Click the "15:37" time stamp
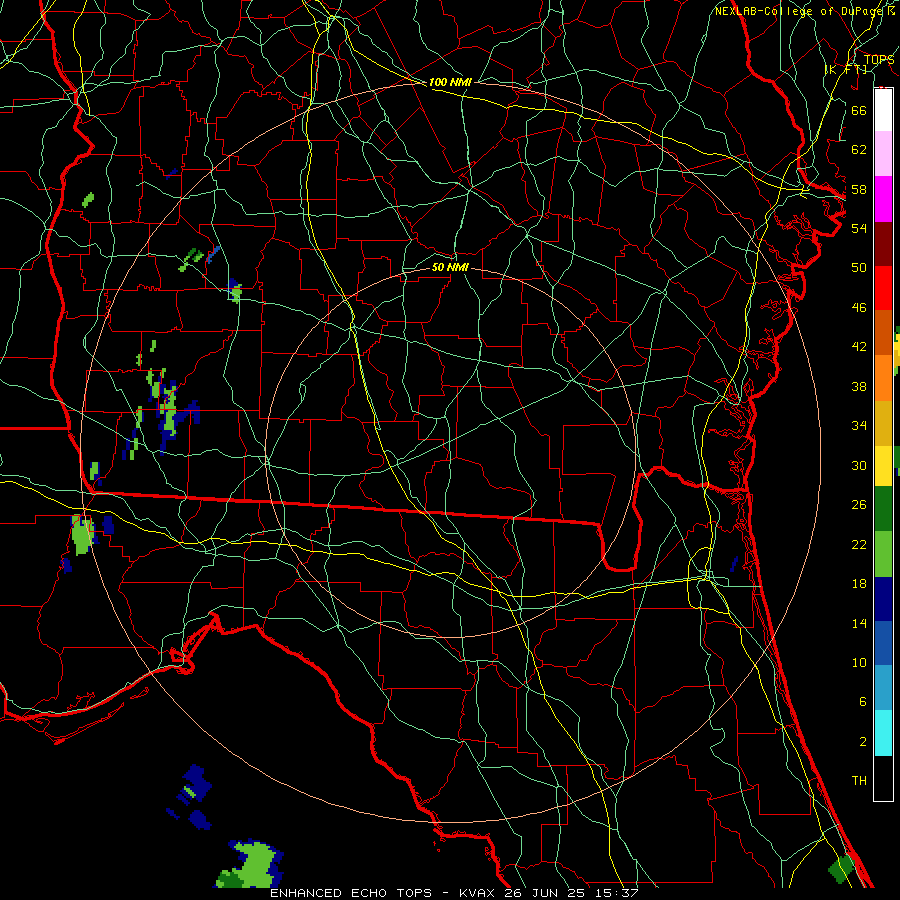900x900 pixels. click(618, 893)
